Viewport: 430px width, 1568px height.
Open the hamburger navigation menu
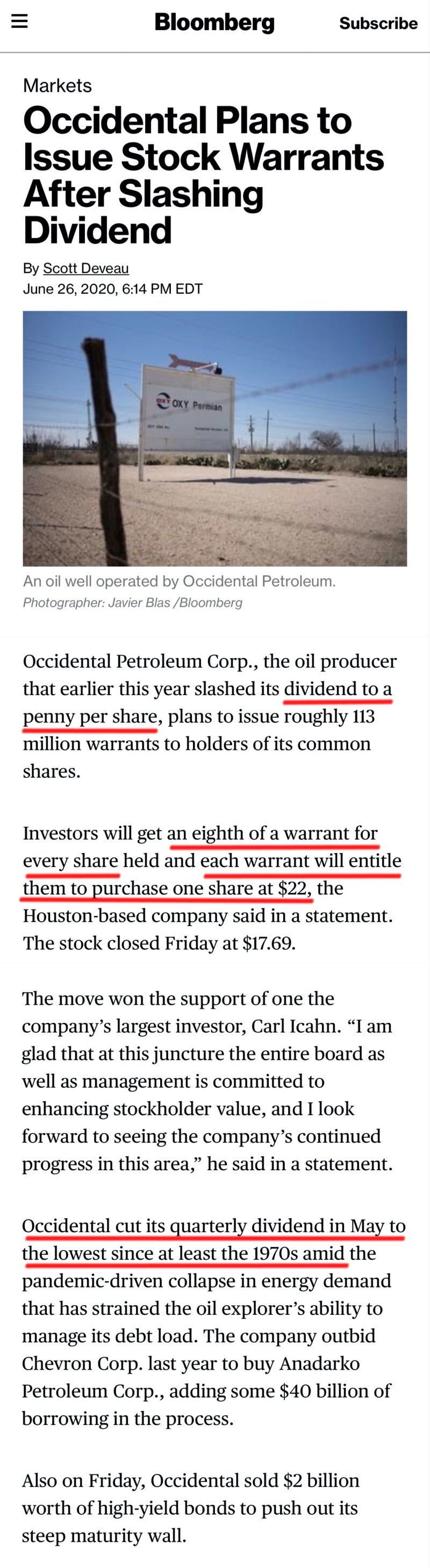point(19,22)
